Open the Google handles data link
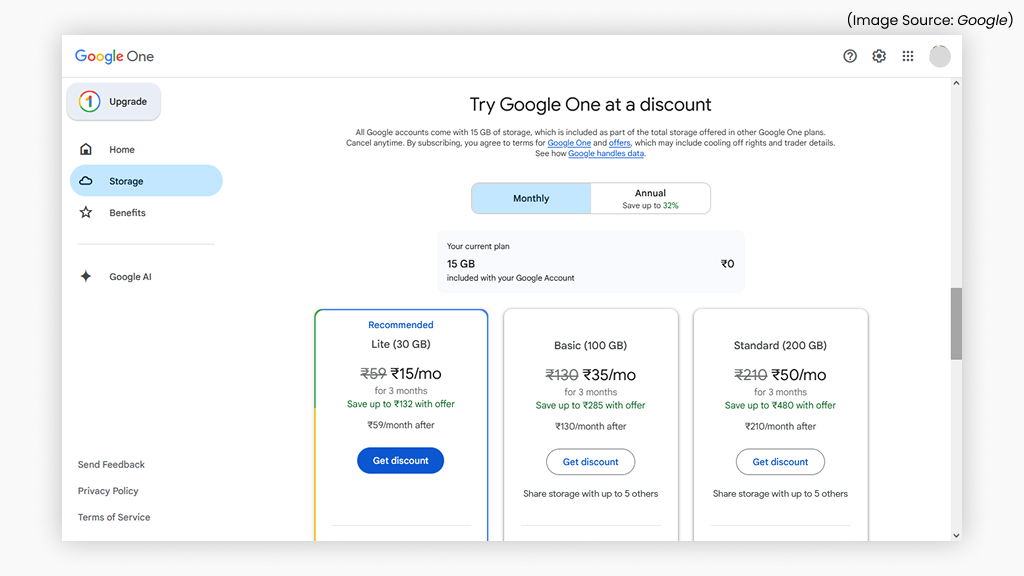Image resolution: width=1024 pixels, height=576 pixels. click(x=606, y=153)
